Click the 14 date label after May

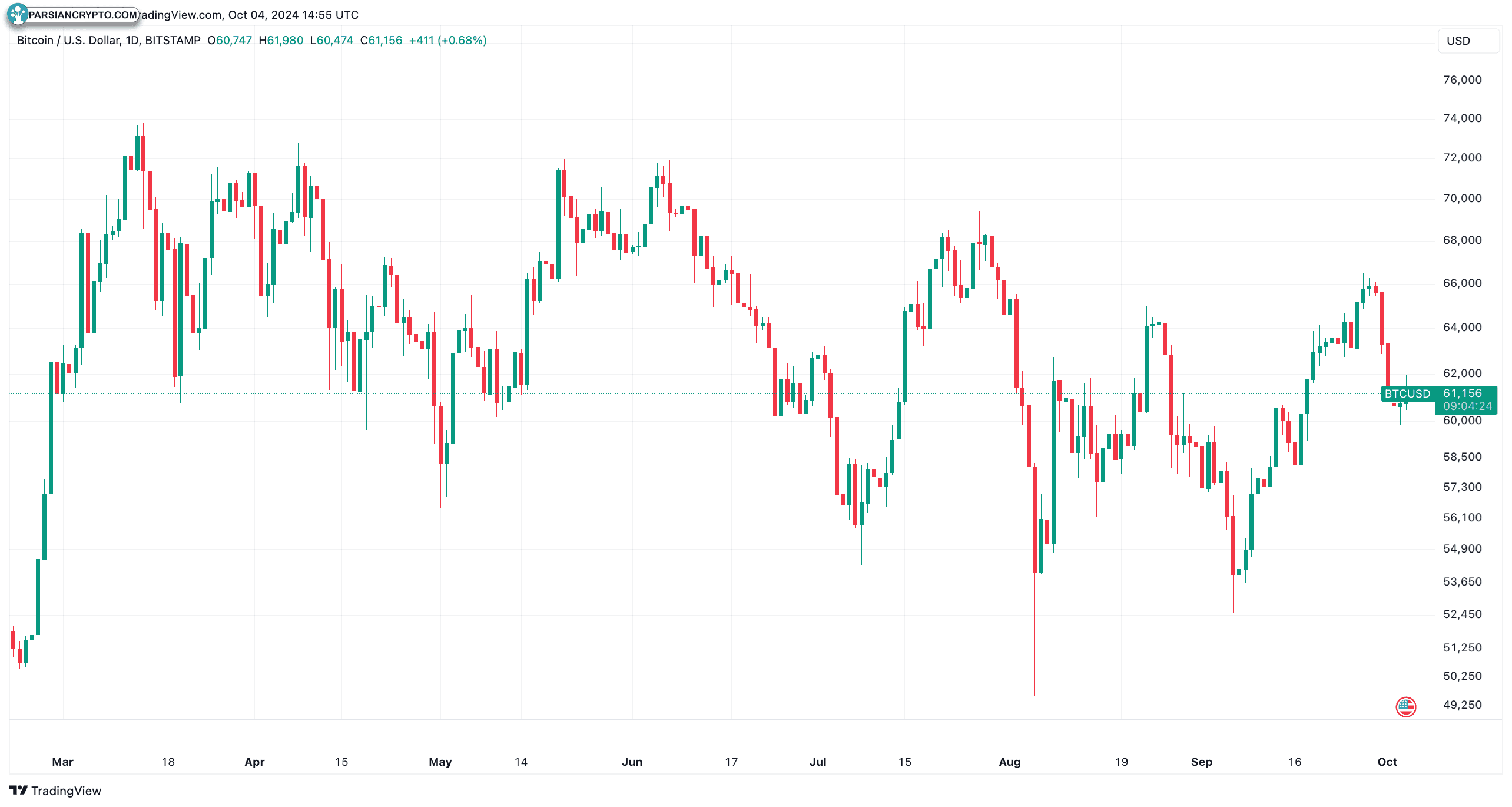tap(520, 762)
